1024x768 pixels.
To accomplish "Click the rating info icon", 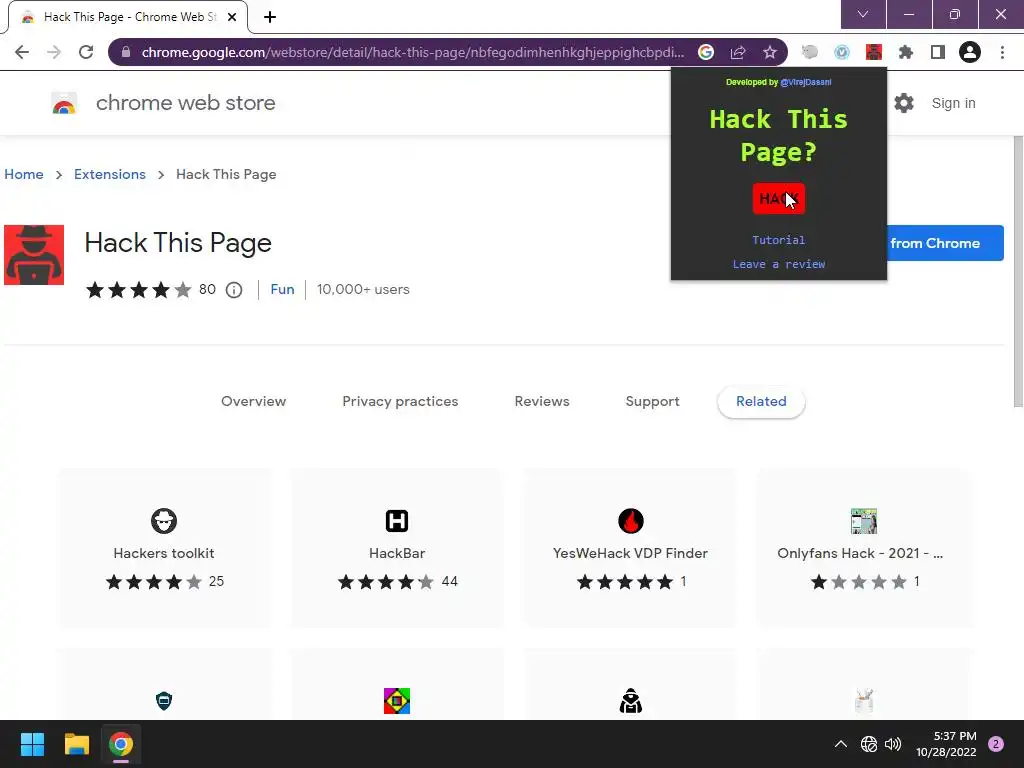I will (x=234, y=290).
